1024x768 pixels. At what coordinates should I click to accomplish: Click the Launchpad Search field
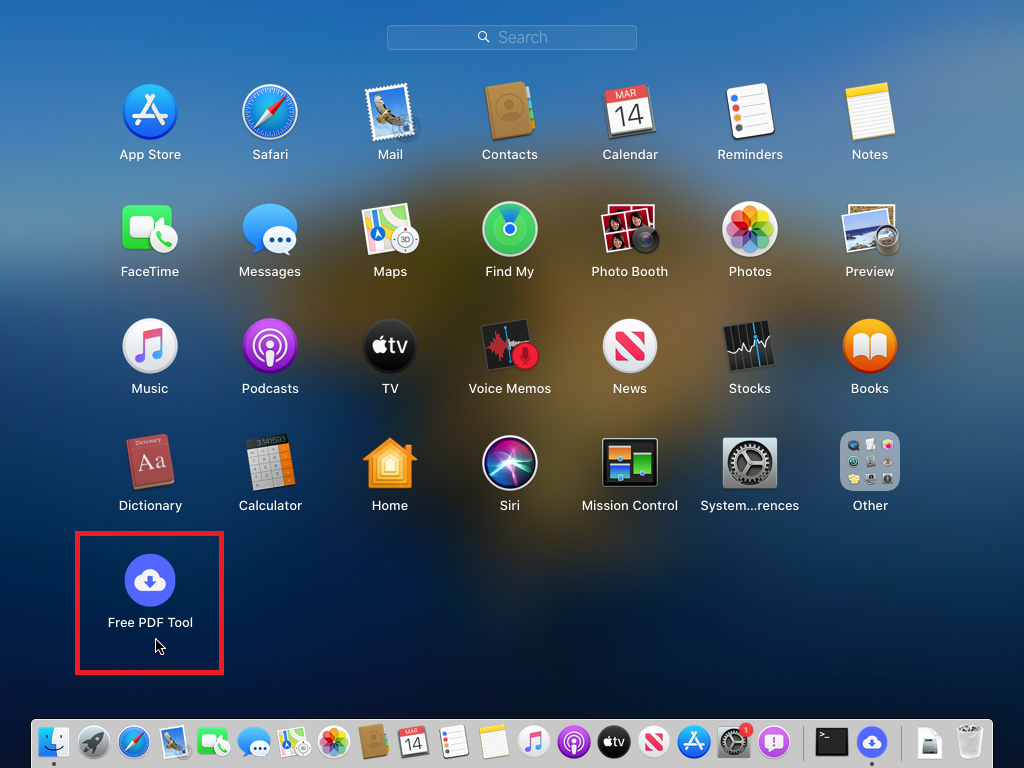pos(511,37)
